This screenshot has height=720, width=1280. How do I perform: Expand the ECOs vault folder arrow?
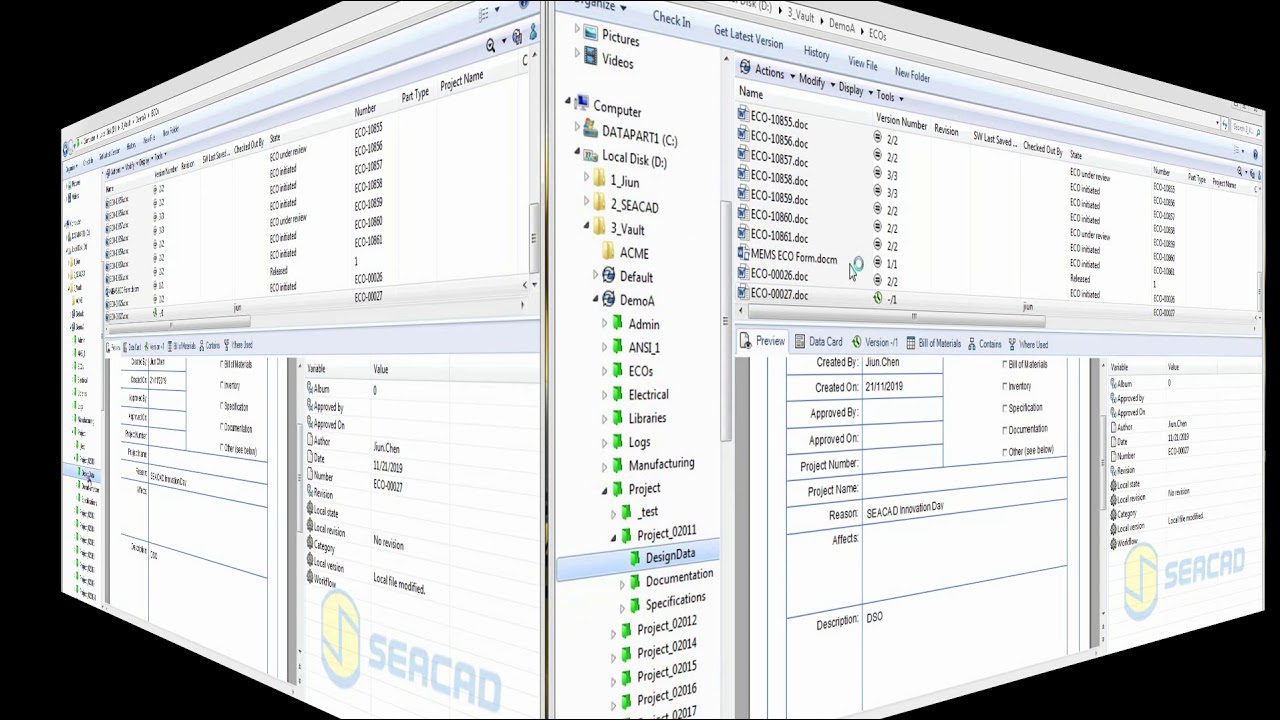click(x=605, y=371)
